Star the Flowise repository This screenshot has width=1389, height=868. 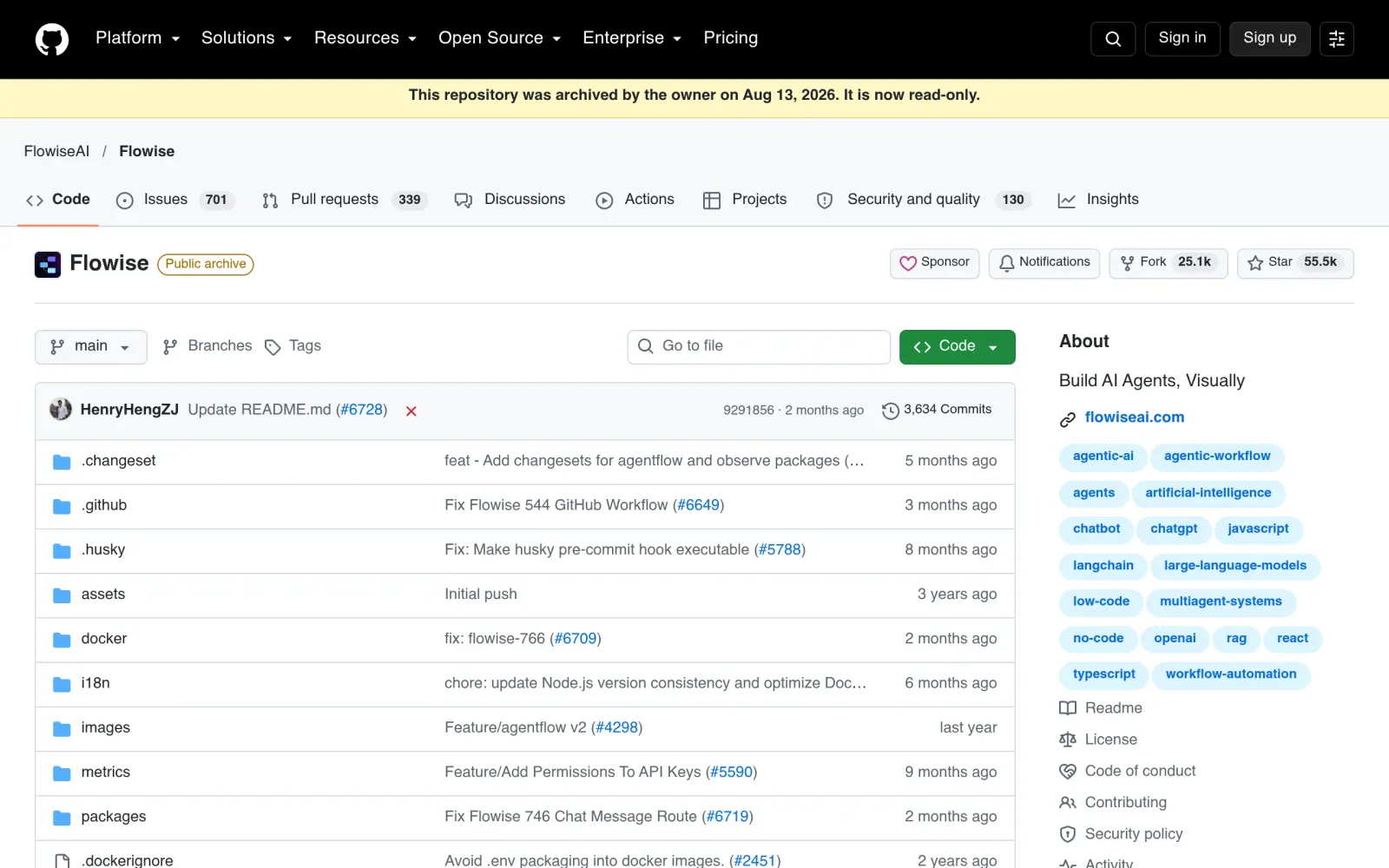[1295, 263]
